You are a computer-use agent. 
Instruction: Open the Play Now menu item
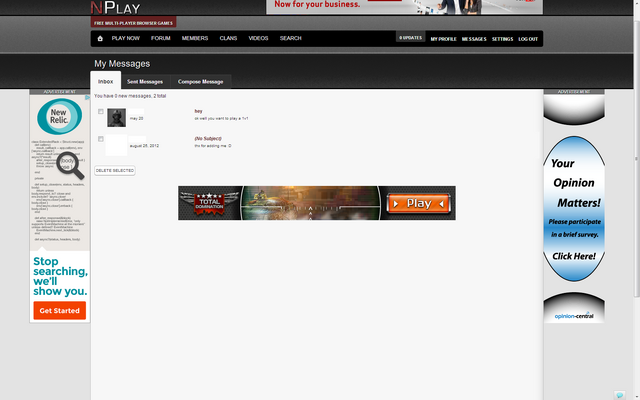pyautogui.click(x=126, y=38)
